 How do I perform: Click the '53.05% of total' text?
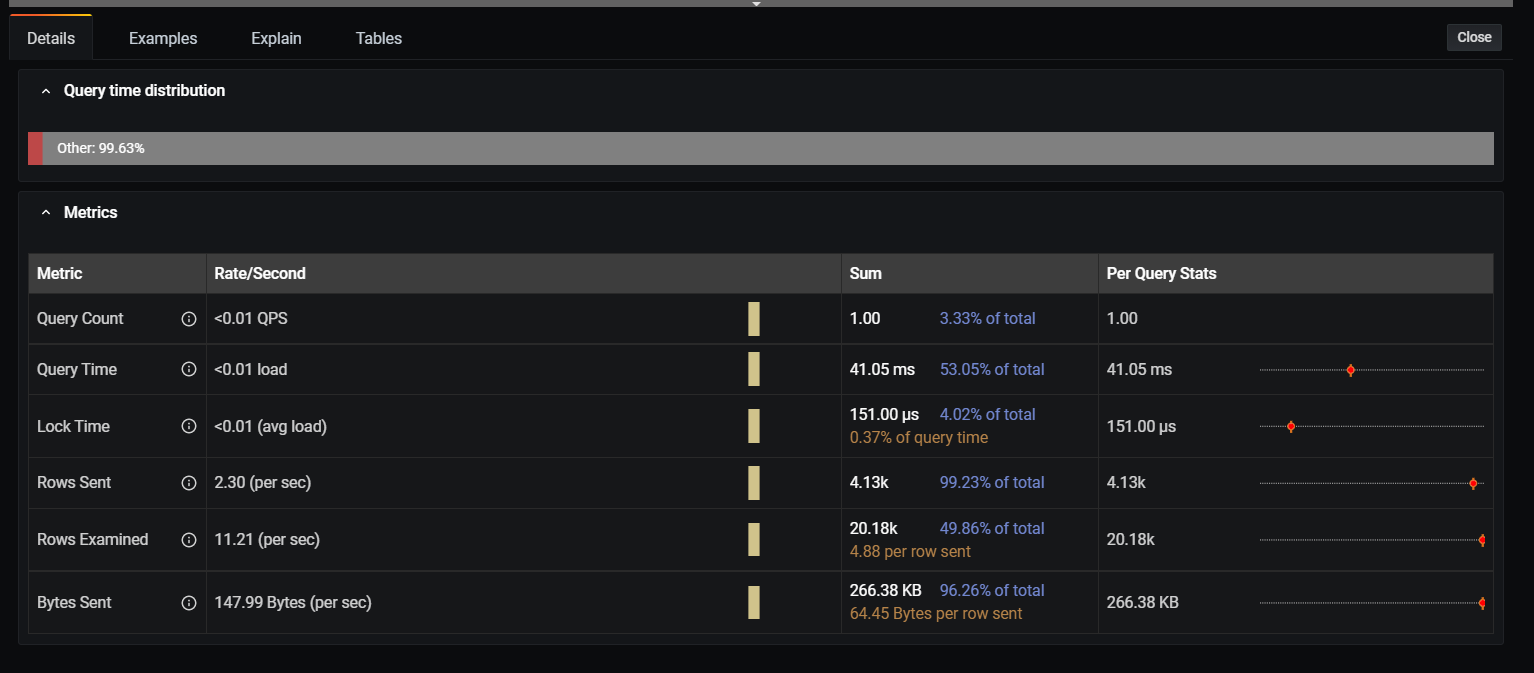992,369
